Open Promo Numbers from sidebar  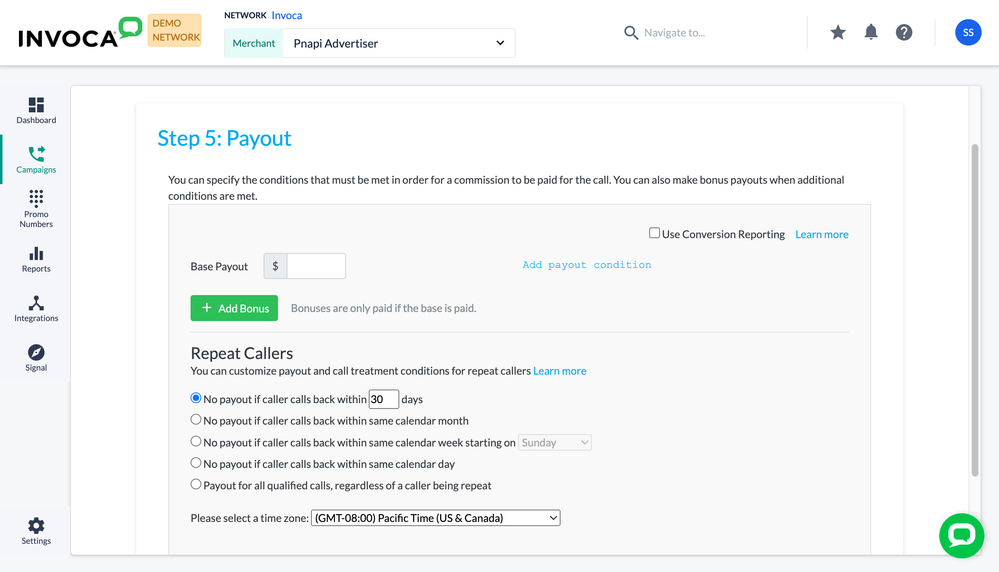pyautogui.click(x=36, y=208)
